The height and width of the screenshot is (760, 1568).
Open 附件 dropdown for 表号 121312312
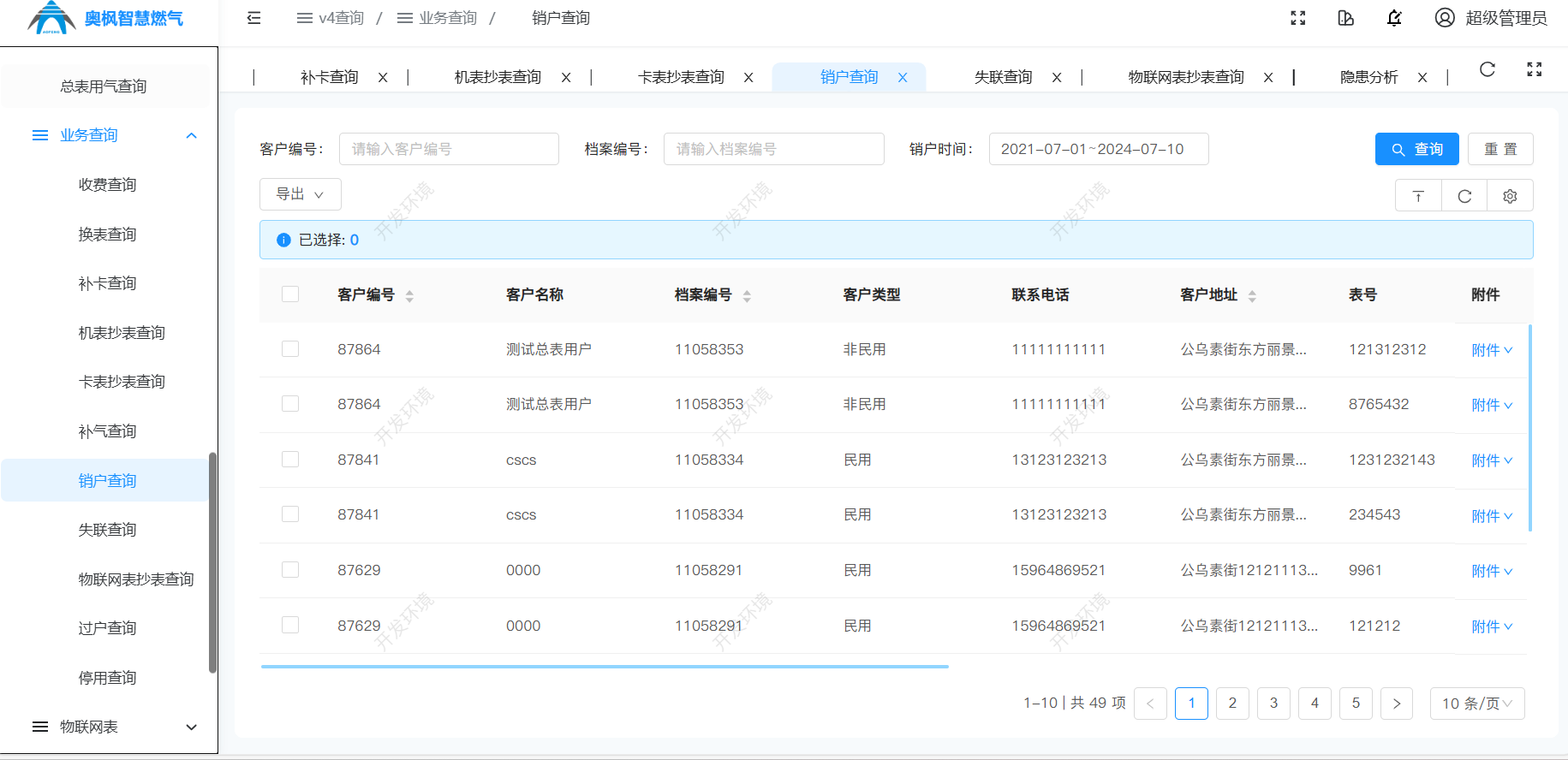tap(1492, 350)
